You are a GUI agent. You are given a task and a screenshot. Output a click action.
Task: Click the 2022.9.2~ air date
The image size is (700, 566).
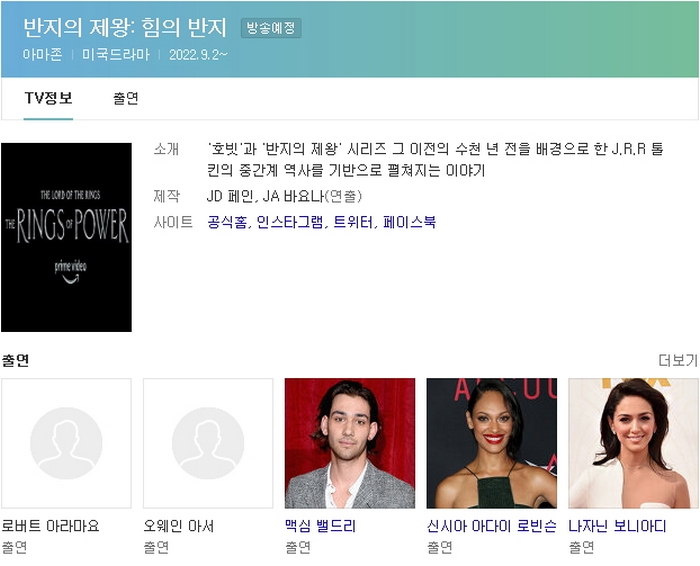[198, 54]
